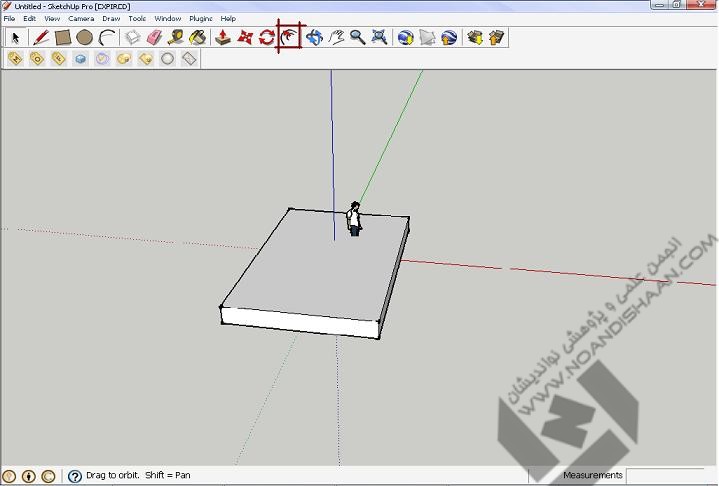The image size is (719, 486).
Task: Click the Move tool with red arrows
Action: [x=246, y=38]
